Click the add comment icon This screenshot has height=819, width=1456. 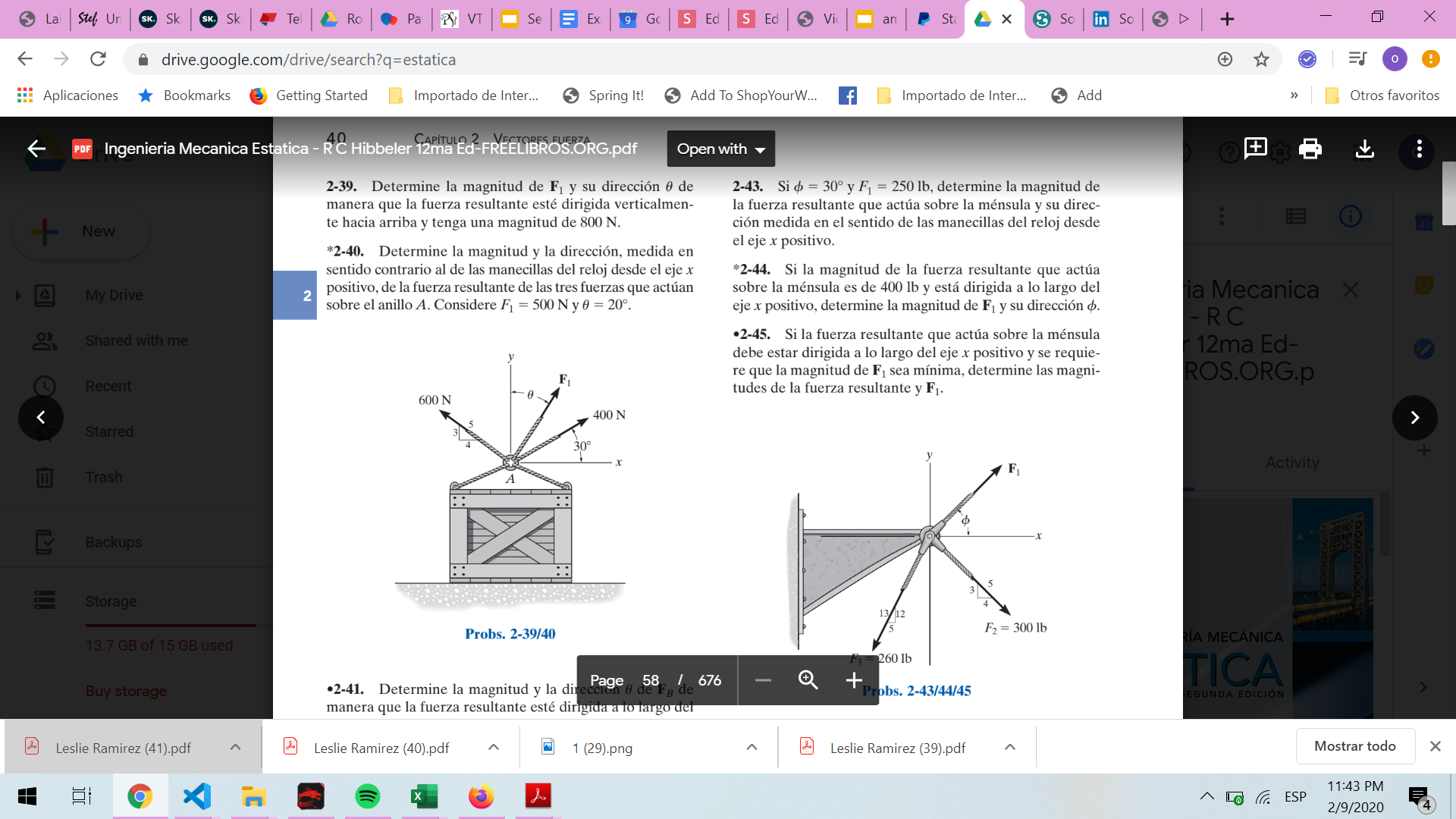(1255, 148)
